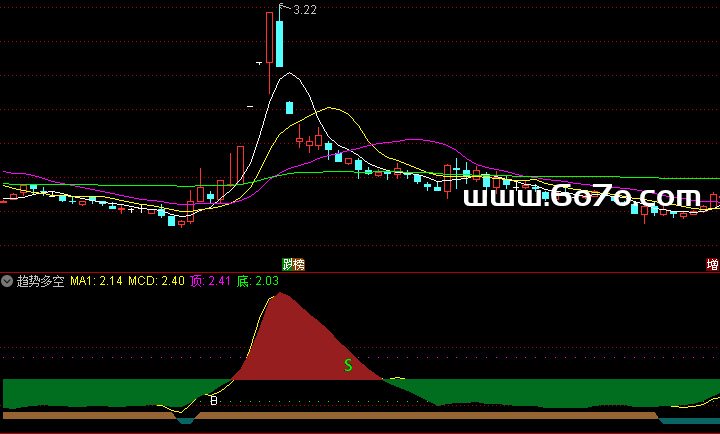The width and height of the screenshot is (720, 434).
Task: Click the www.6o7o.com watermark link
Action: tap(580, 198)
